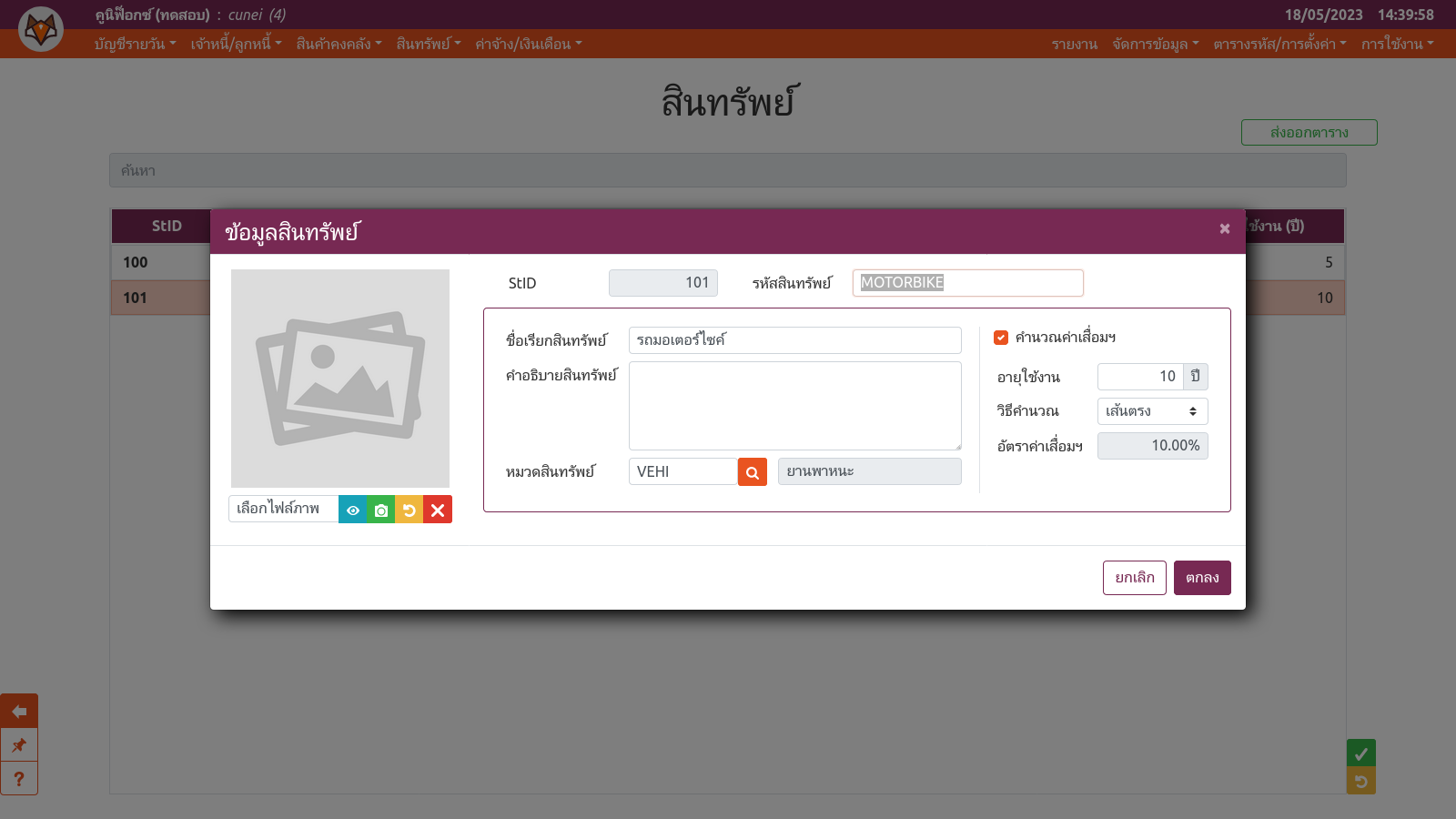Open the วิธีคำนวณ dropdown showing เส้นตรง
The height and width of the screenshot is (819, 1456).
1152,411
